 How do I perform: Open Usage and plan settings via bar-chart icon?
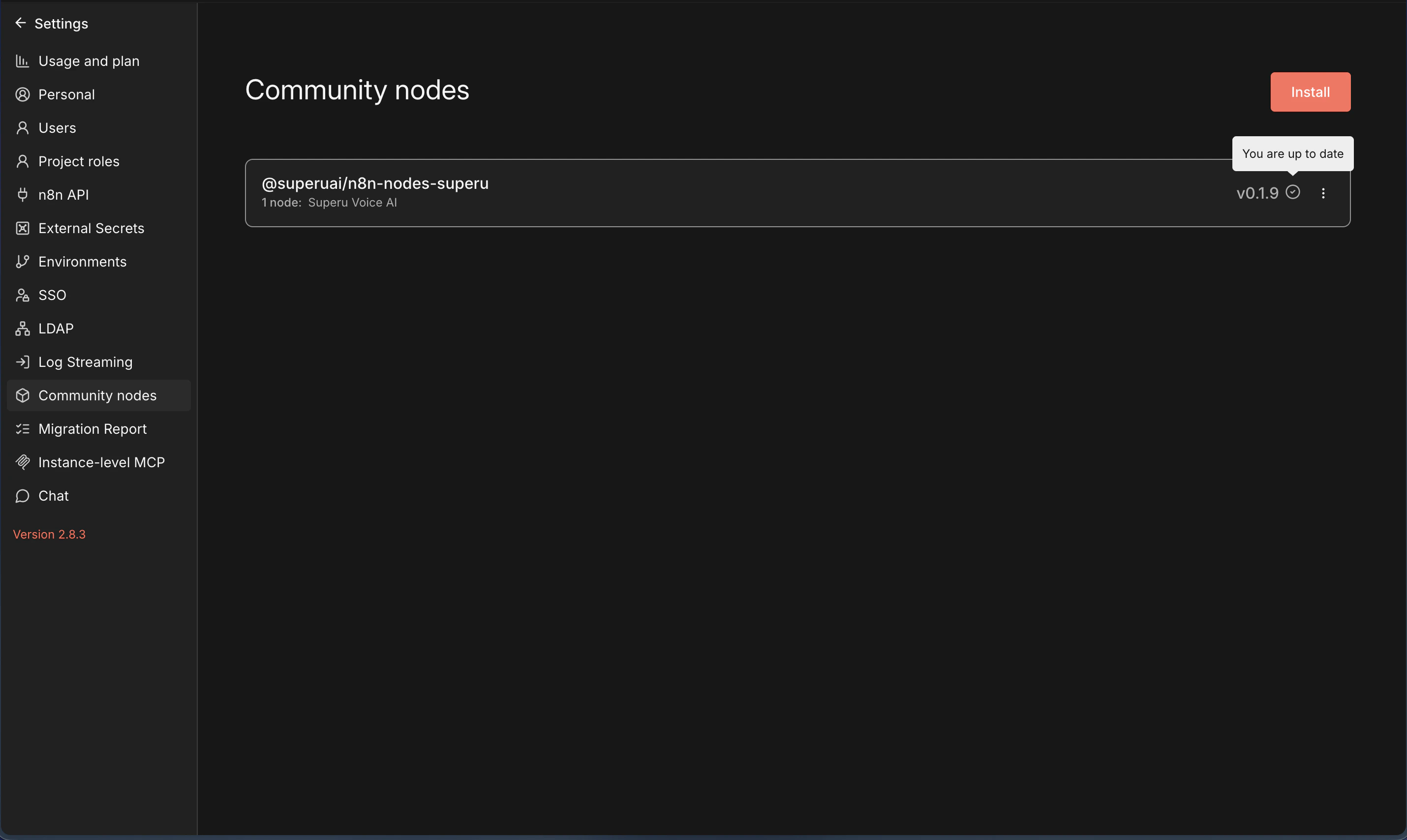[x=22, y=61]
